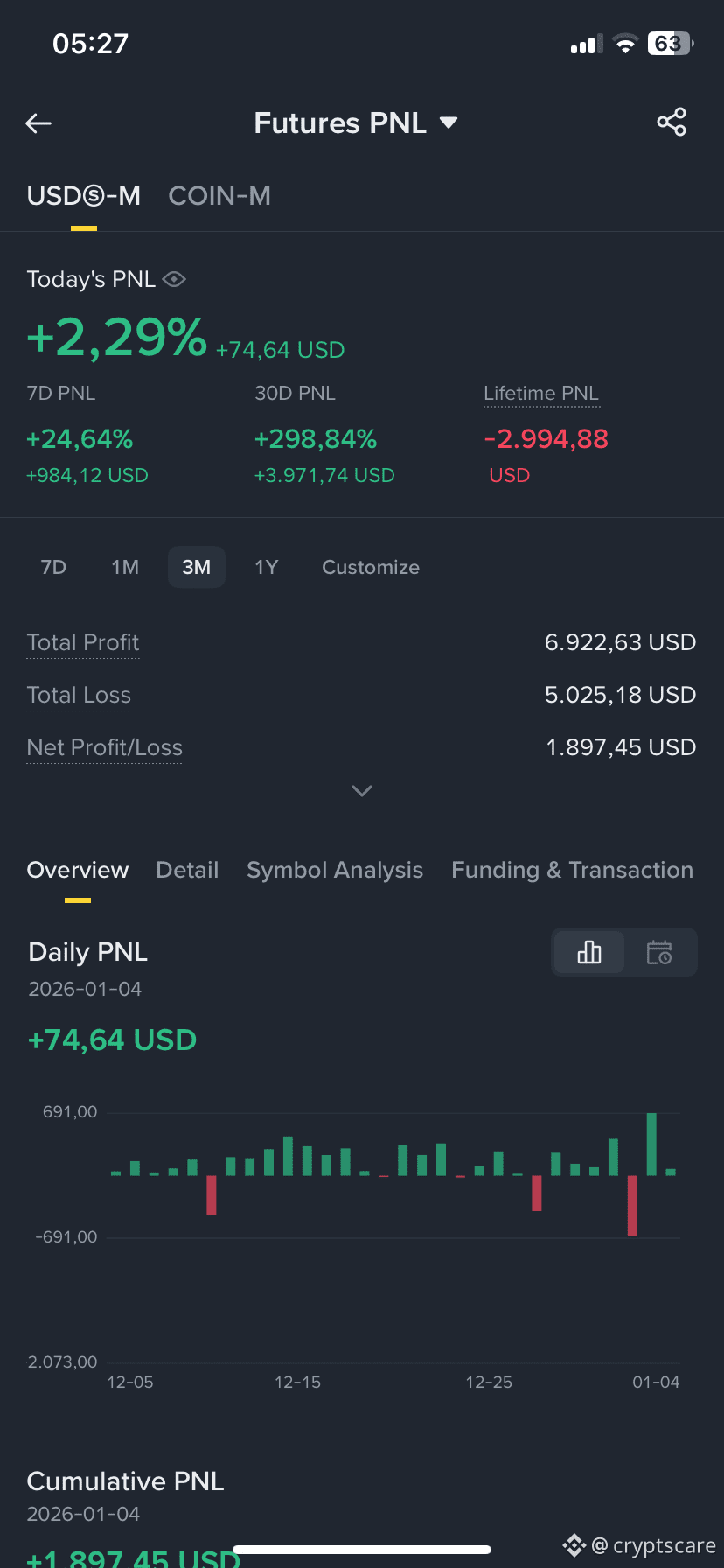Viewport: 724px width, 1568px height.
Task: Tap the tallest green bar in chart
Action: tap(651, 1144)
